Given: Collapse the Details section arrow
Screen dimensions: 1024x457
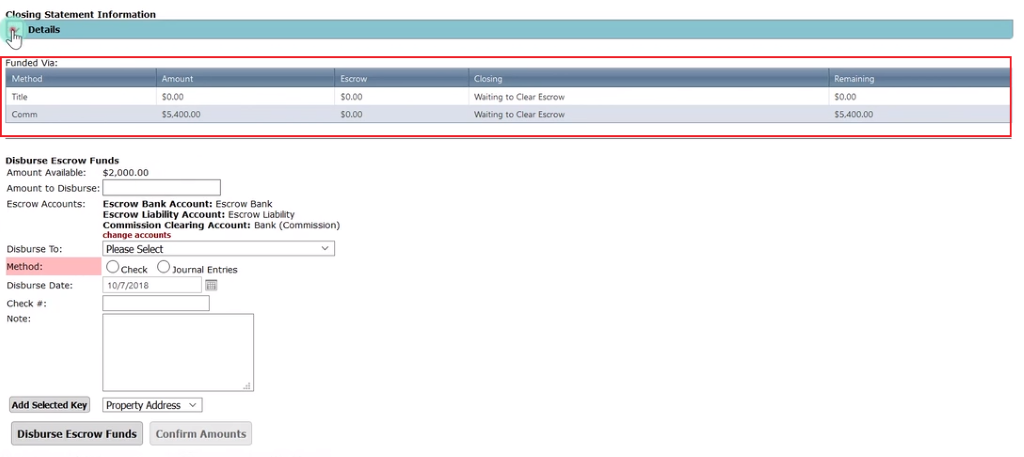Looking at the screenshot, I should [x=13, y=30].
